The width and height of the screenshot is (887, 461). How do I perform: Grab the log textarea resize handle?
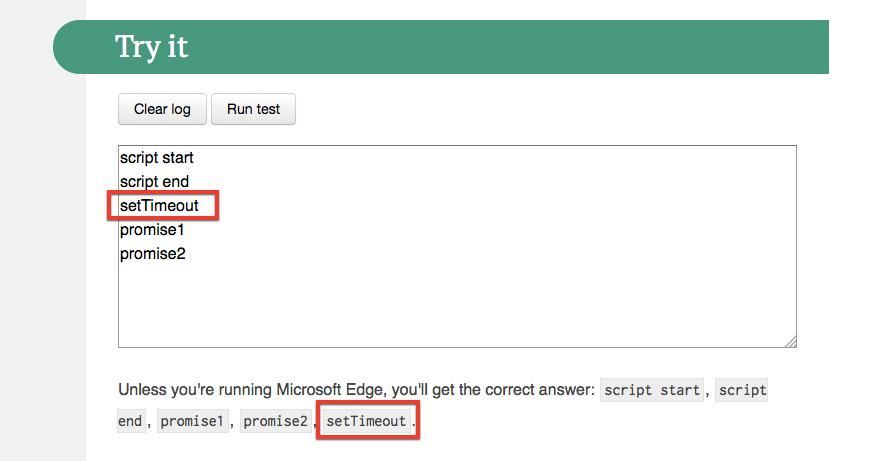click(790, 341)
